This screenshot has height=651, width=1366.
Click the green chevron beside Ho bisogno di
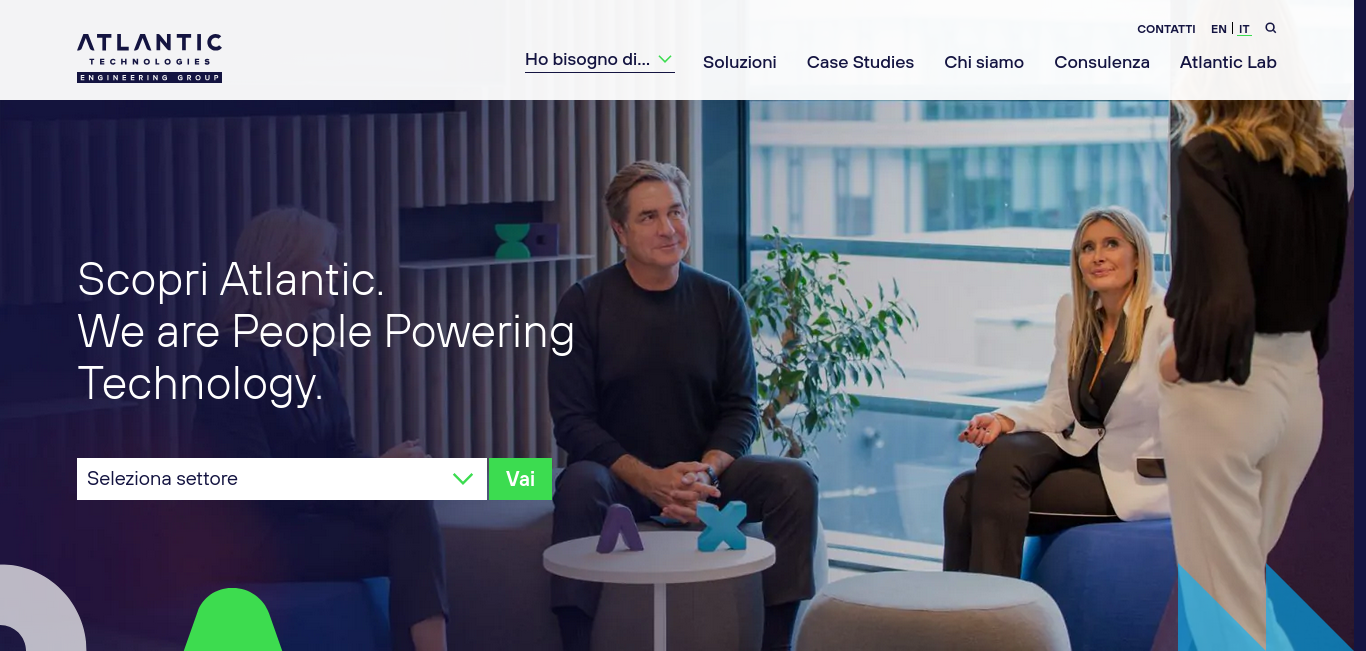click(x=665, y=59)
